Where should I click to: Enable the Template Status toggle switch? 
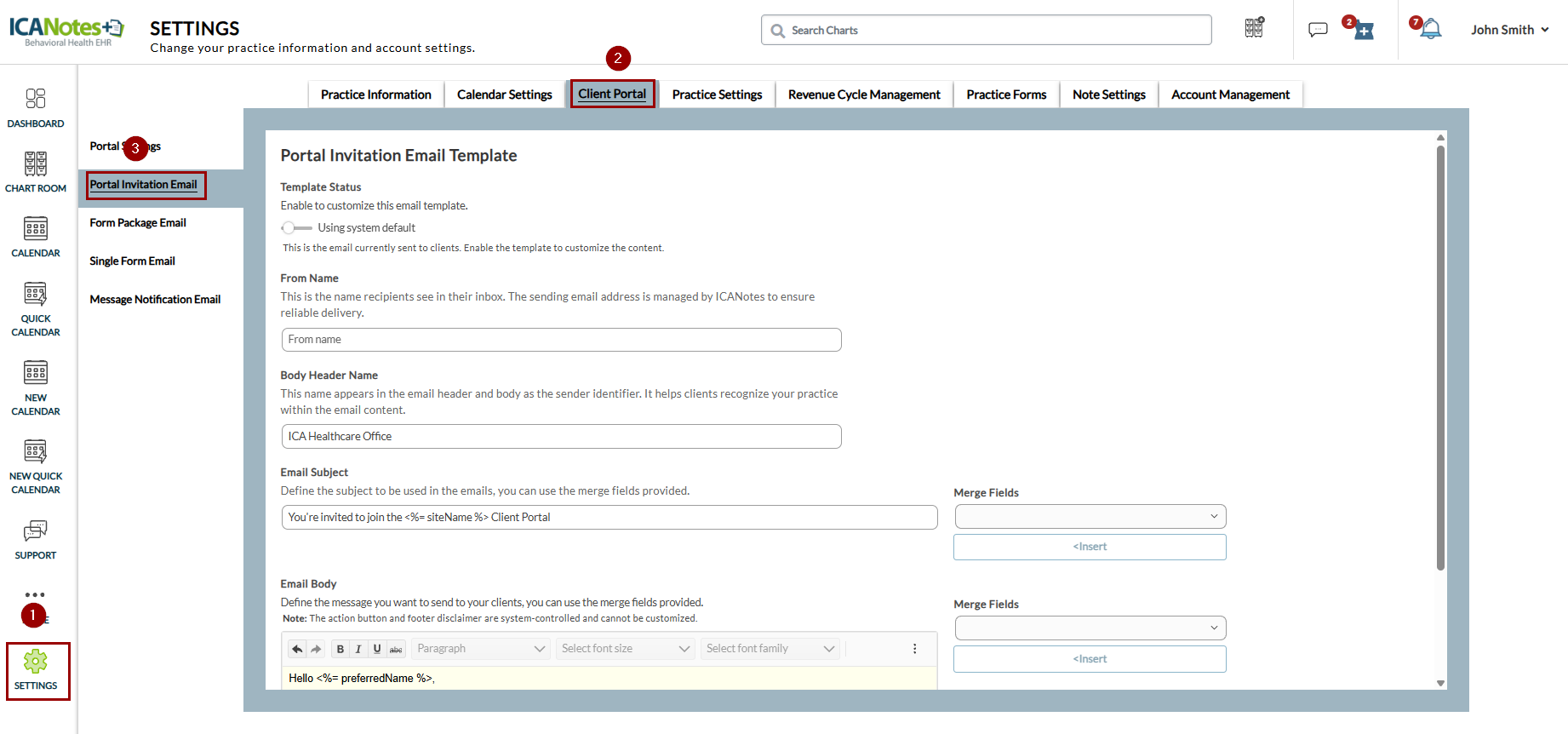[296, 227]
